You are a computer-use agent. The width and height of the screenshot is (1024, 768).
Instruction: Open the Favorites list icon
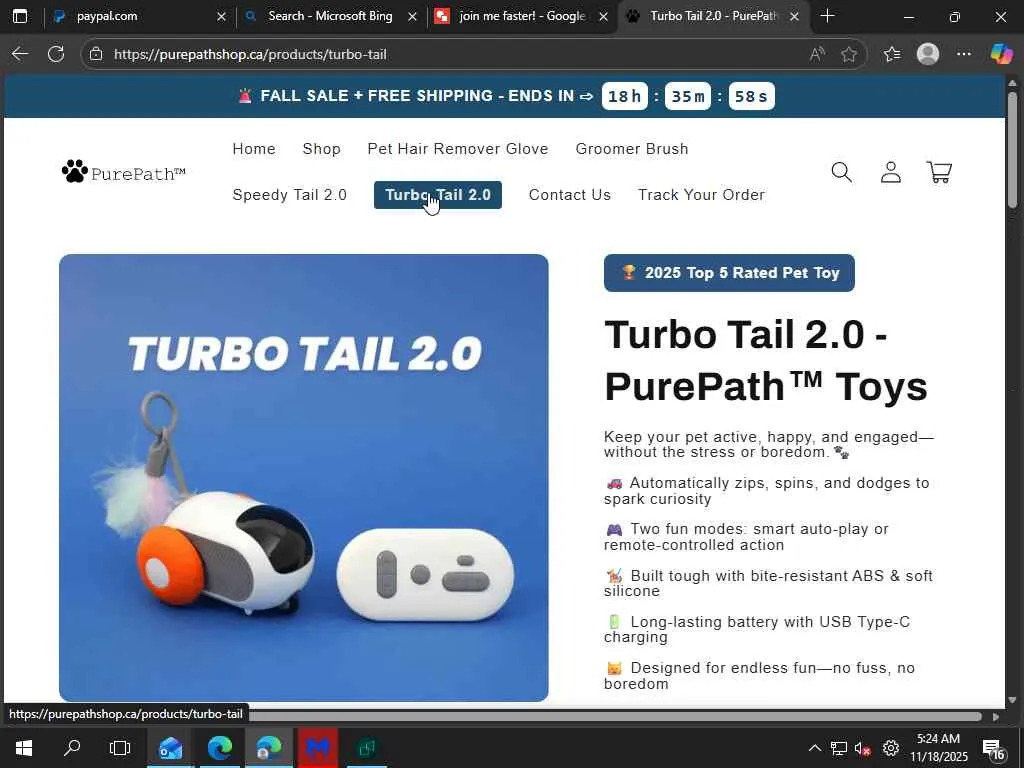click(x=891, y=54)
